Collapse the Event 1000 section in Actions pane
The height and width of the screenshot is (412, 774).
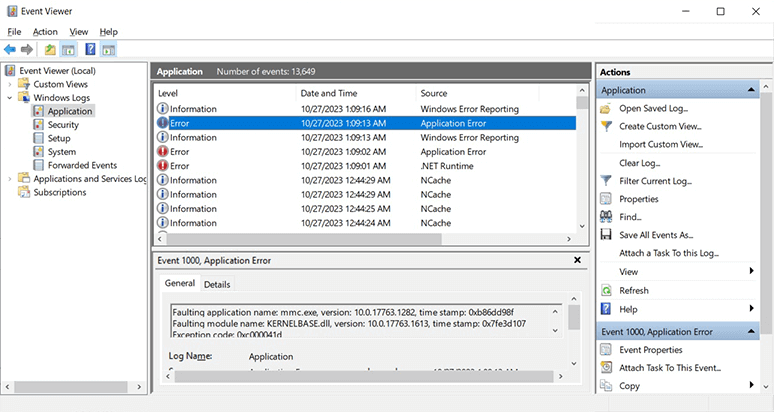(751, 332)
